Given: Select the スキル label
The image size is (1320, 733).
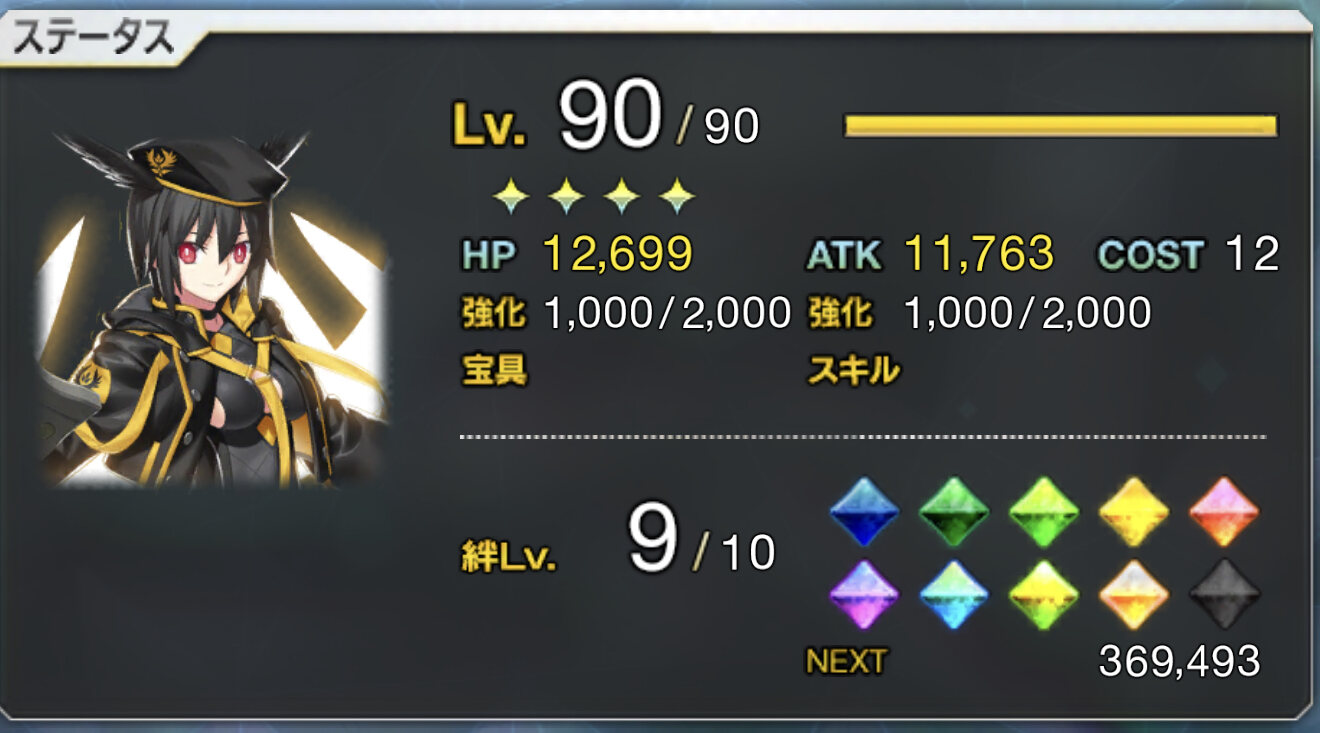Looking at the screenshot, I should coord(853,371).
